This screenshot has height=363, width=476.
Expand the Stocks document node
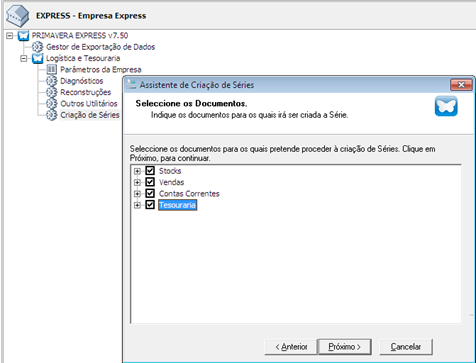tap(137, 171)
